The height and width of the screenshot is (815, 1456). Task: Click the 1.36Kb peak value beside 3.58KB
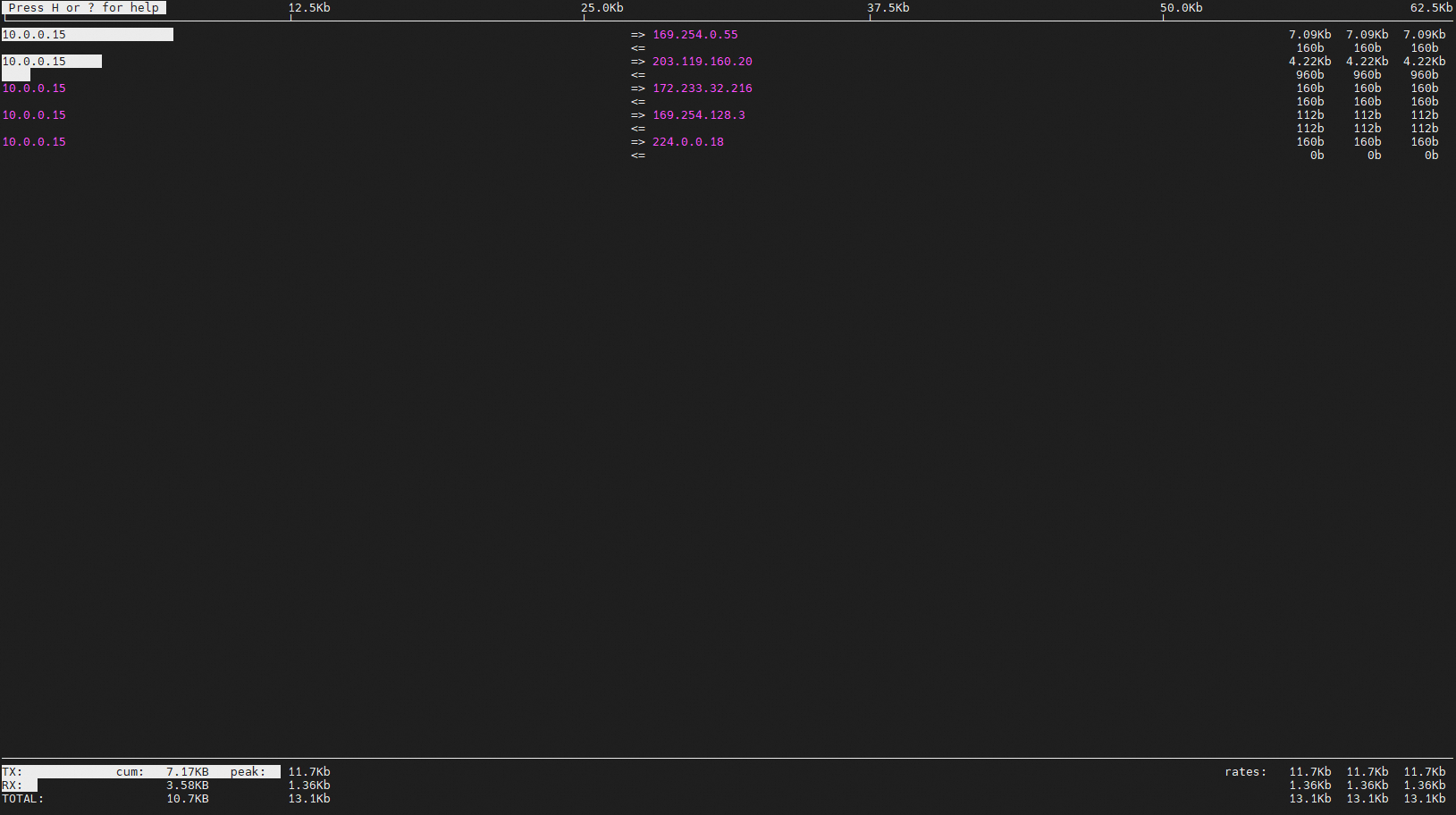coord(309,786)
